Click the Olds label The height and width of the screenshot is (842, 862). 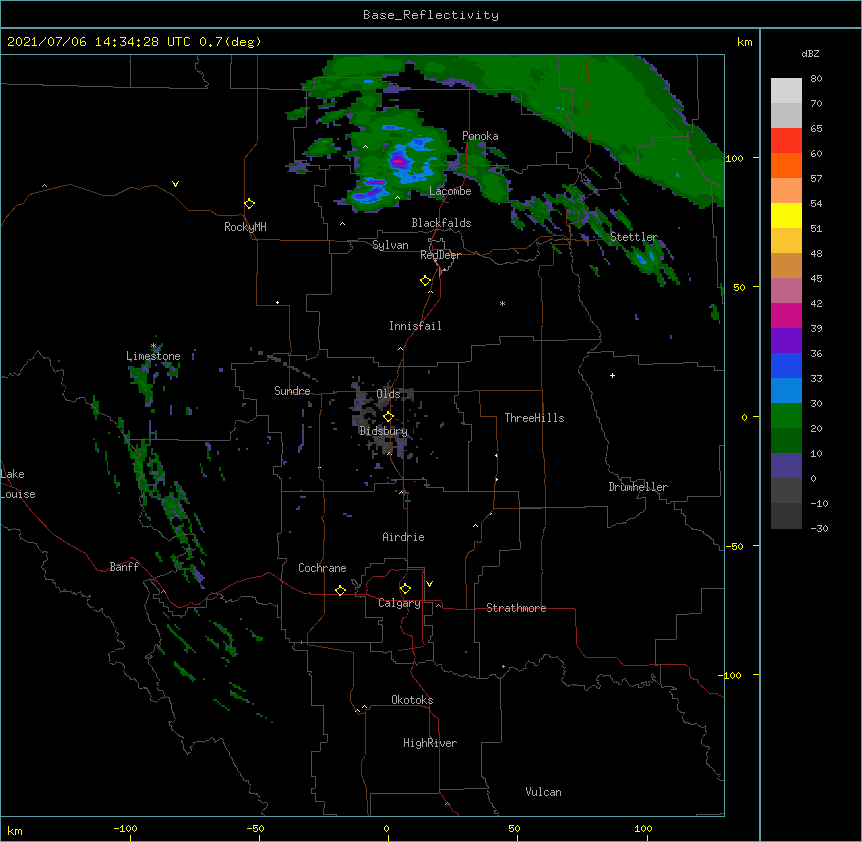pyautogui.click(x=388, y=394)
